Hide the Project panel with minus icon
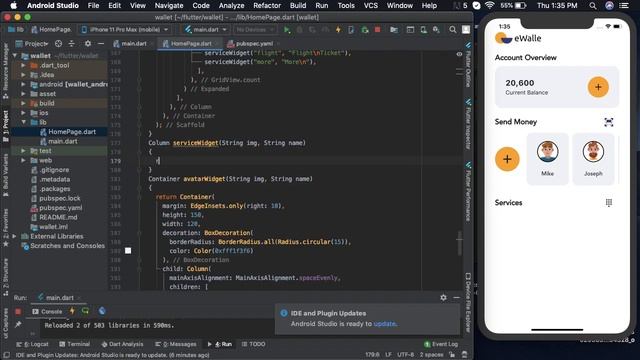The width and height of the screenshot is (640, 360). tap(101, 44)
